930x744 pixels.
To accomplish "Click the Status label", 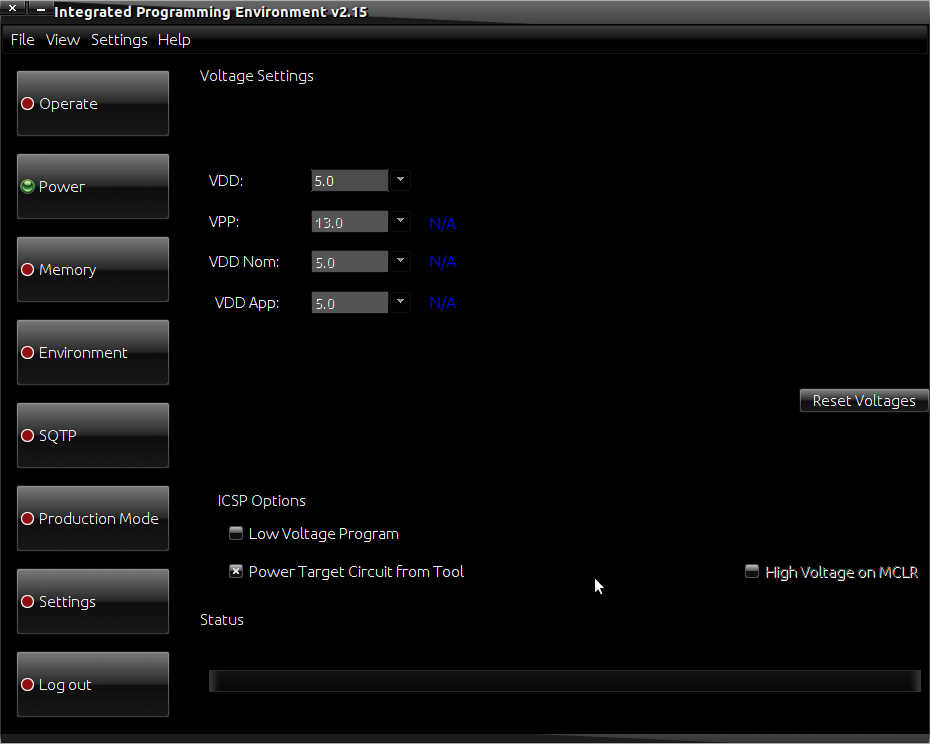I will click(x=222, y=619).
